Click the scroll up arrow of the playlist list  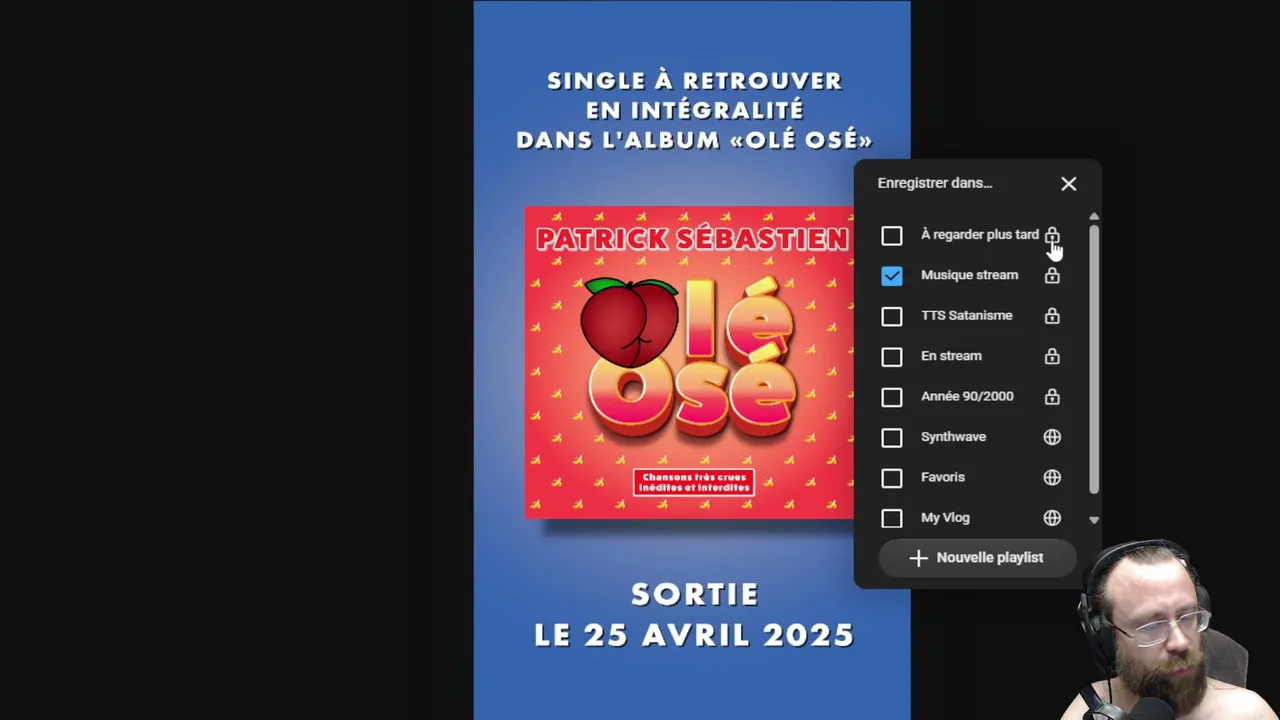pyautogui.click(x=1094, y=216)
